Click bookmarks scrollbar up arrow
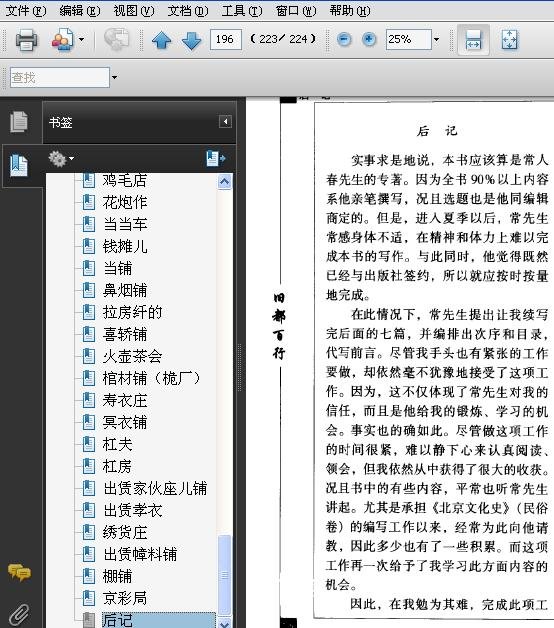The height and width of the screenshot is (628, 554). tap(224, 182)
